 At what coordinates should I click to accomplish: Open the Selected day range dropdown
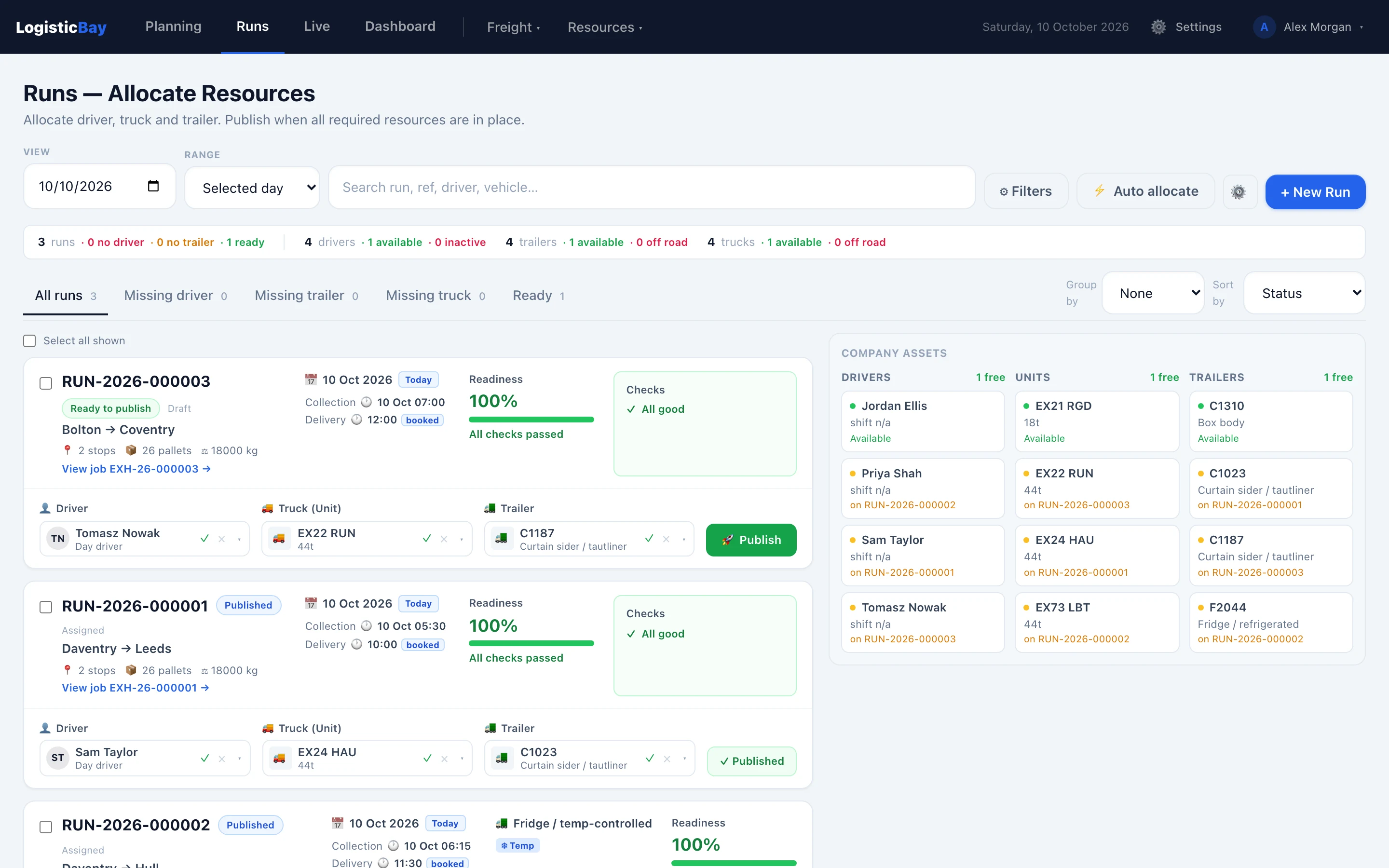coord(252,188)
